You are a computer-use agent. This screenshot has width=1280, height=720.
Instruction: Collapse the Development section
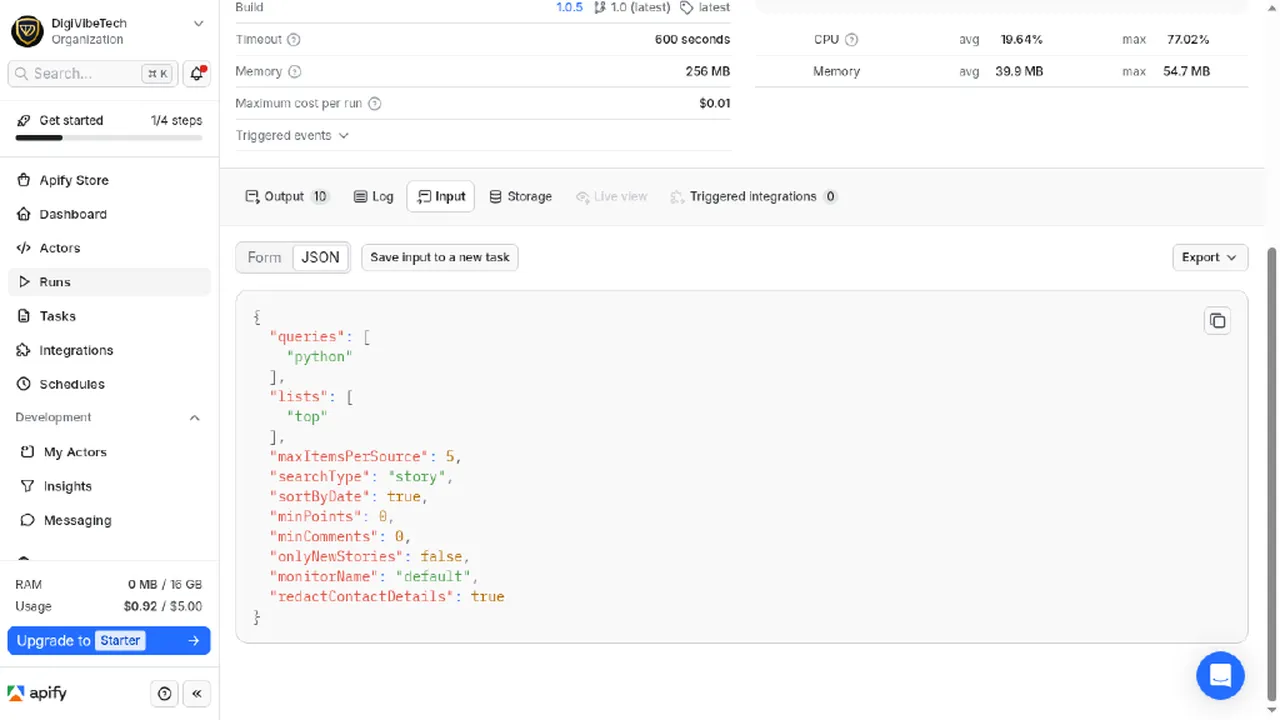click(x=194, y=418)
